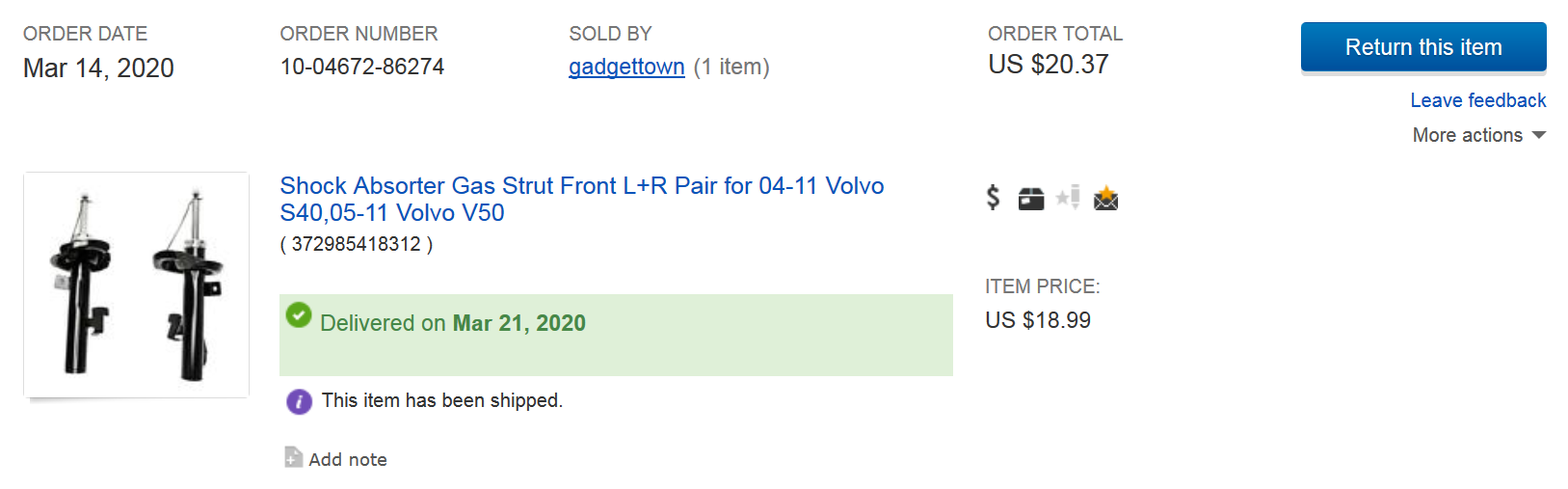
Task: Click the item number 372985418312
Action: pyautogui.click(x=356, y=244)
